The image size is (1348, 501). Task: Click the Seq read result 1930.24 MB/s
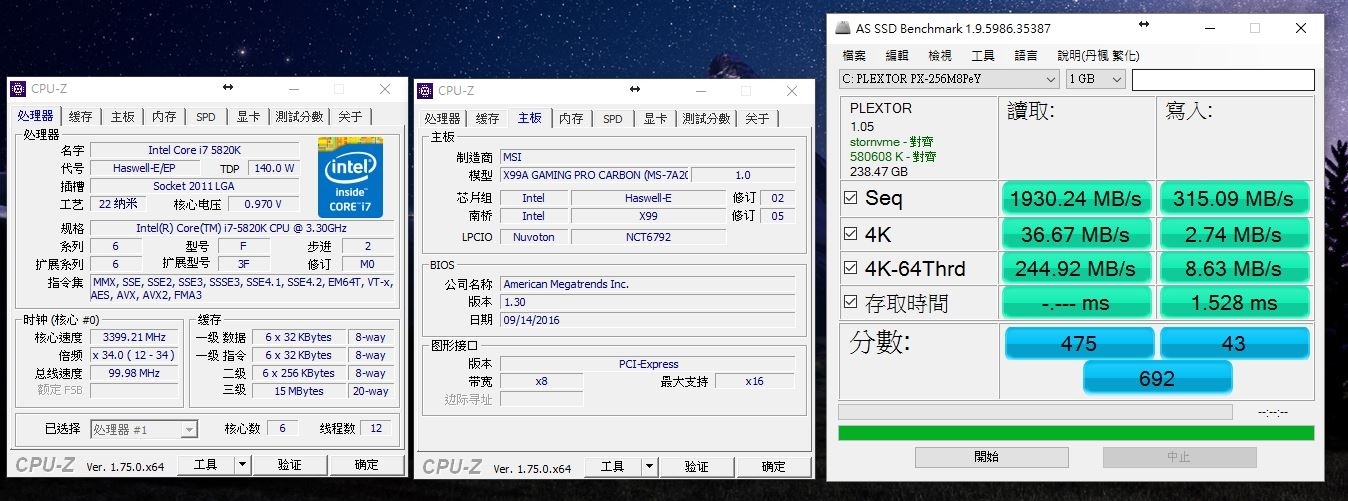tap(1076, 198)
